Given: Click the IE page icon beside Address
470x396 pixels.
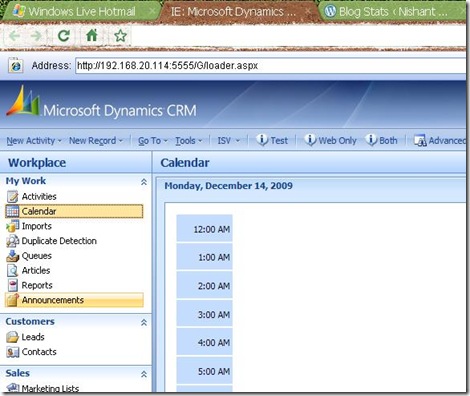Looking at the screenshot, I should pos(16,65).
